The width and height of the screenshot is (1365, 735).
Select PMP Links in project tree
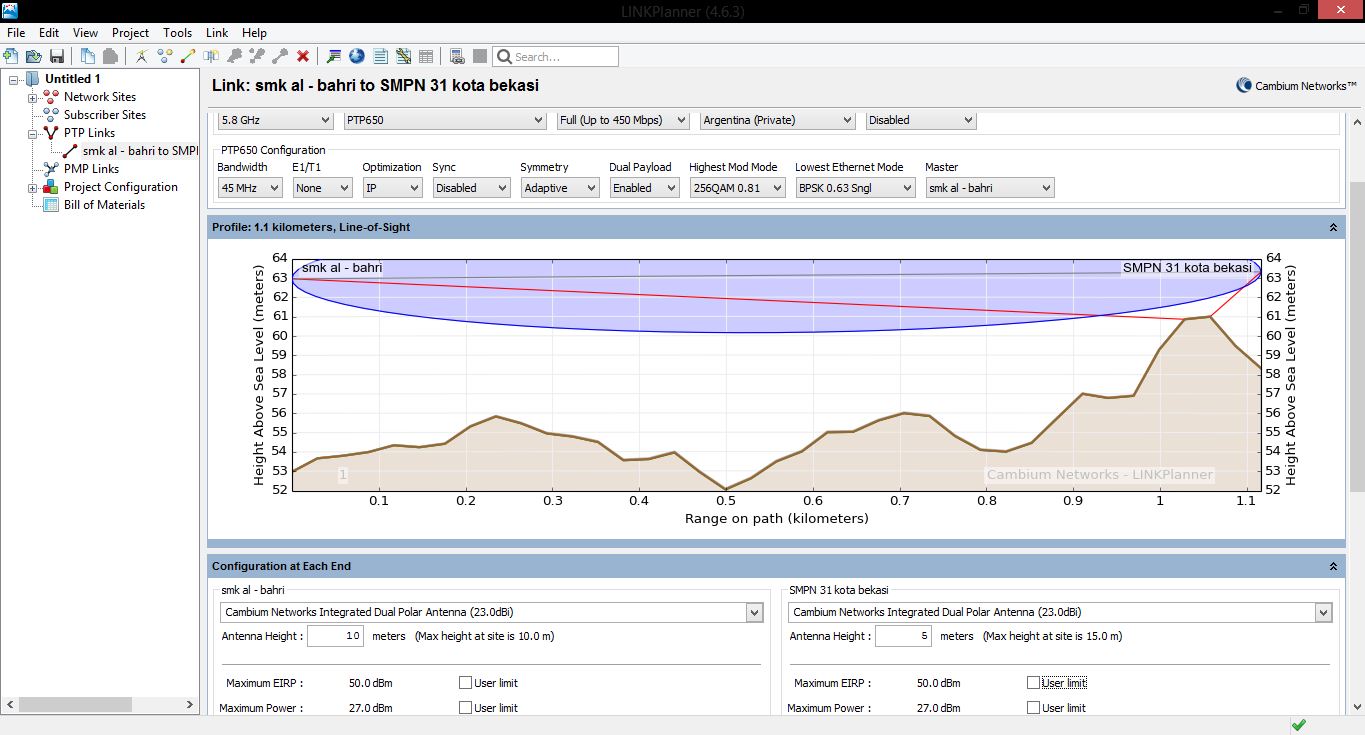click(x=91, y=169)
